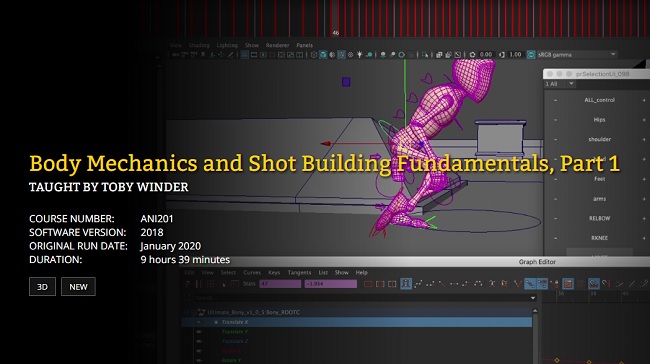Click the exposure reset icon beside 0.00

(x=472, y=55)
